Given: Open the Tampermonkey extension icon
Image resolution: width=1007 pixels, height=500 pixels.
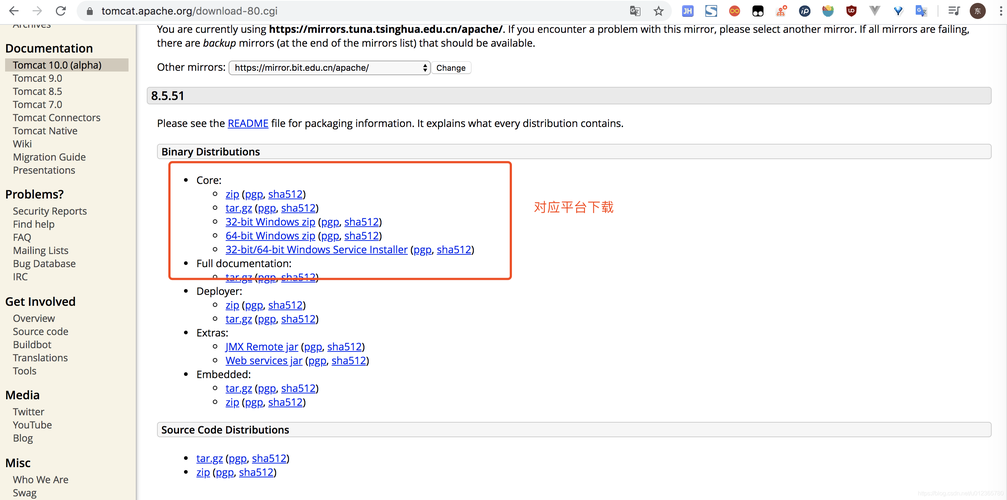Looking at the screenshot, I should point(758,11).
